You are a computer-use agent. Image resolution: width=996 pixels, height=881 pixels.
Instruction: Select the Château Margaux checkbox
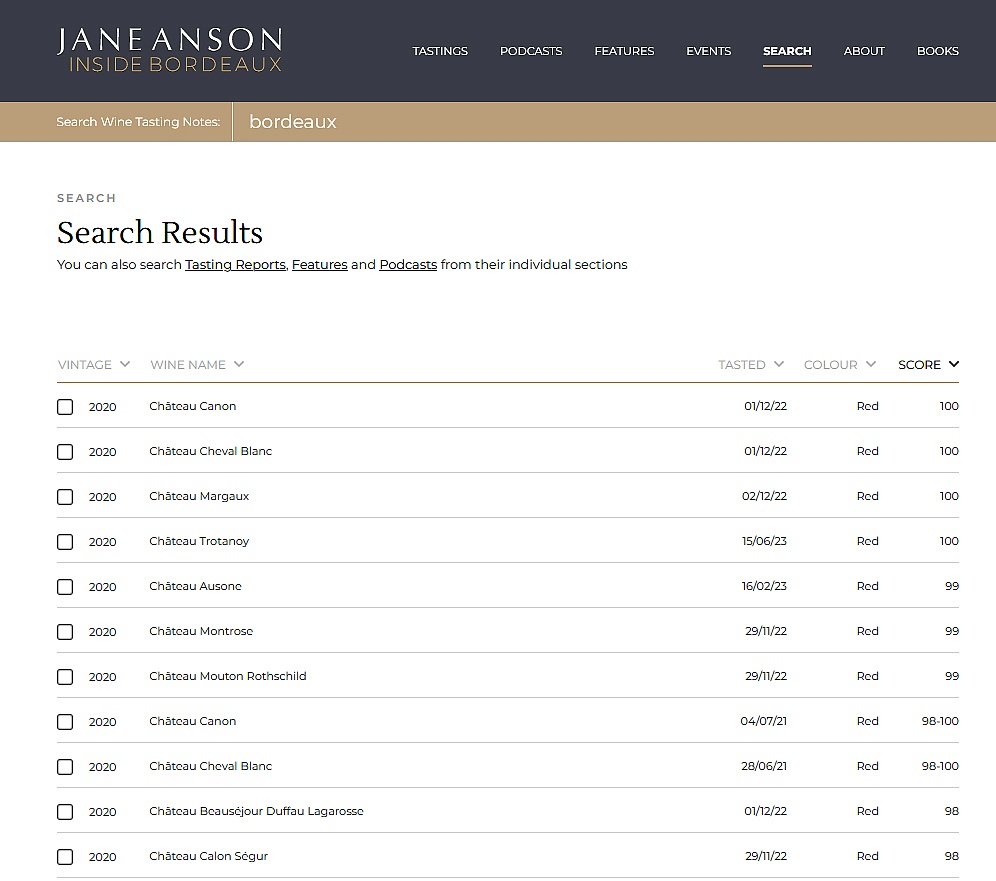tap(65, 497)
